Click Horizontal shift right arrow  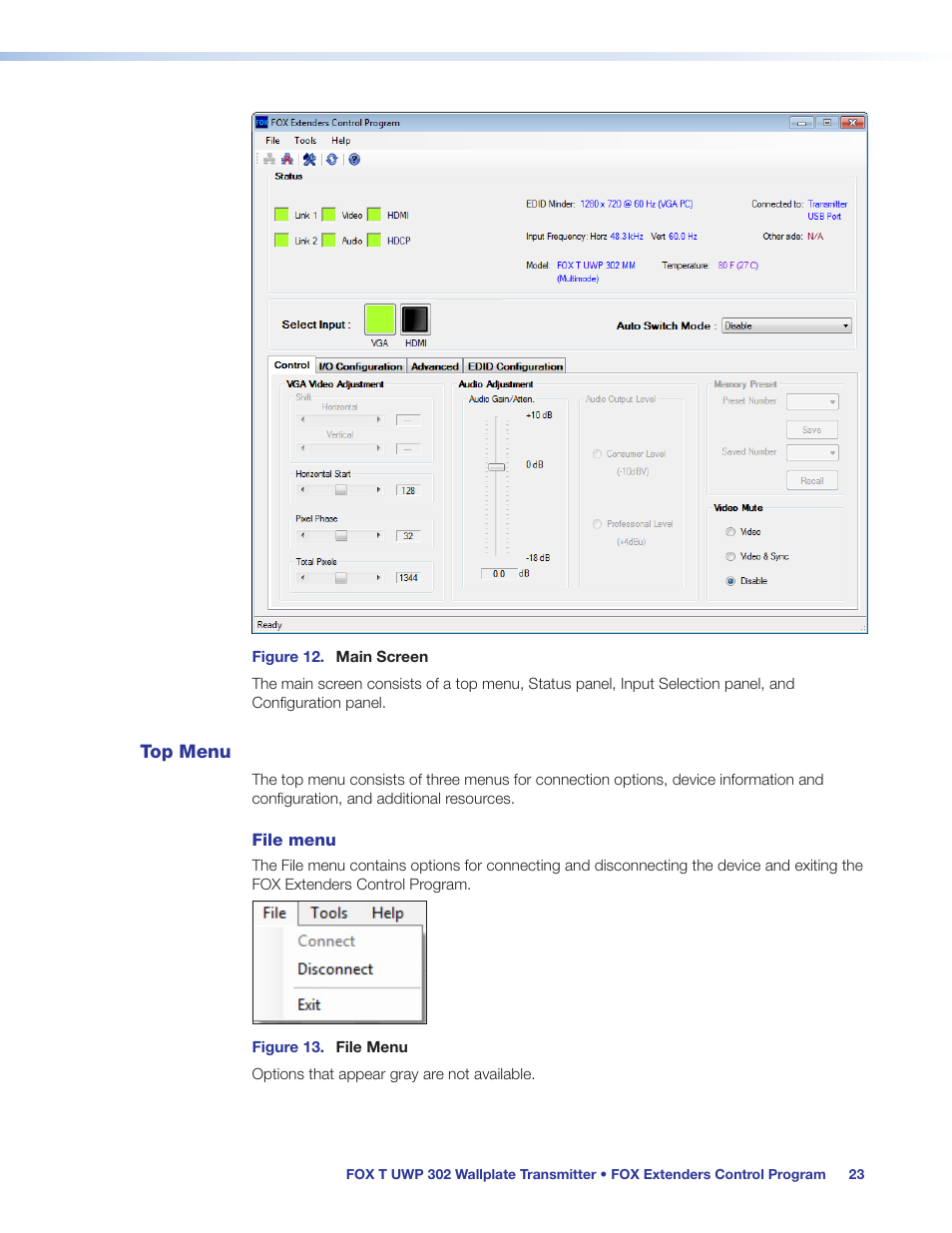(378, 420)
